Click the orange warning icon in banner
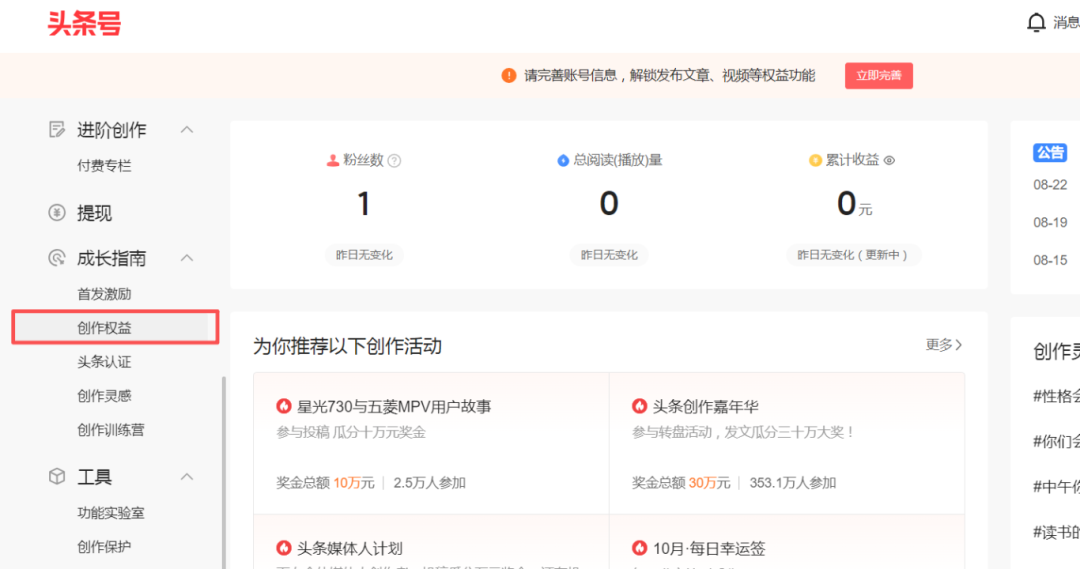This screenshot has width=1080, height=569. [x=508, y=75]
